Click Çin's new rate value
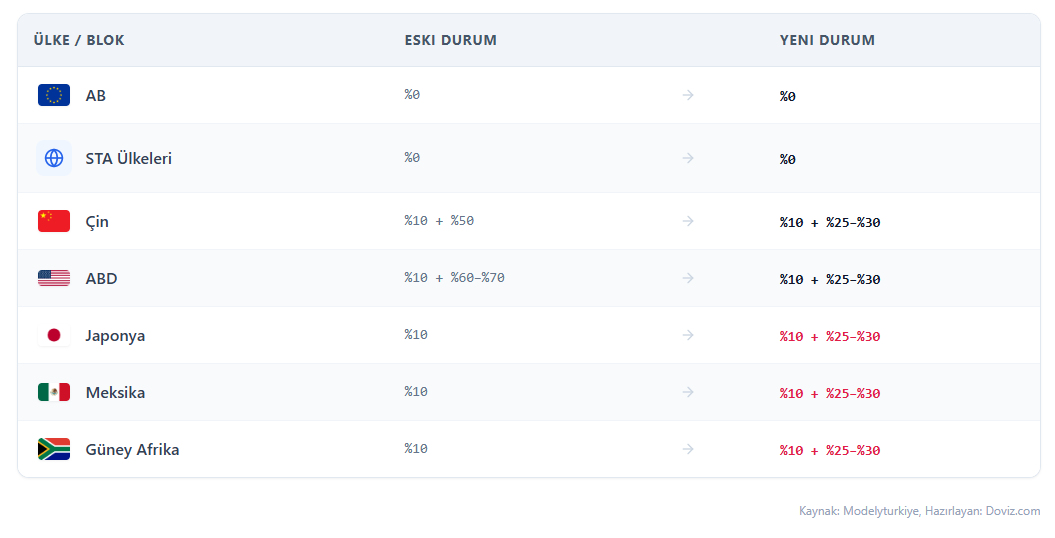Viewport: 1055px width, 538px height. pos(830,222)
